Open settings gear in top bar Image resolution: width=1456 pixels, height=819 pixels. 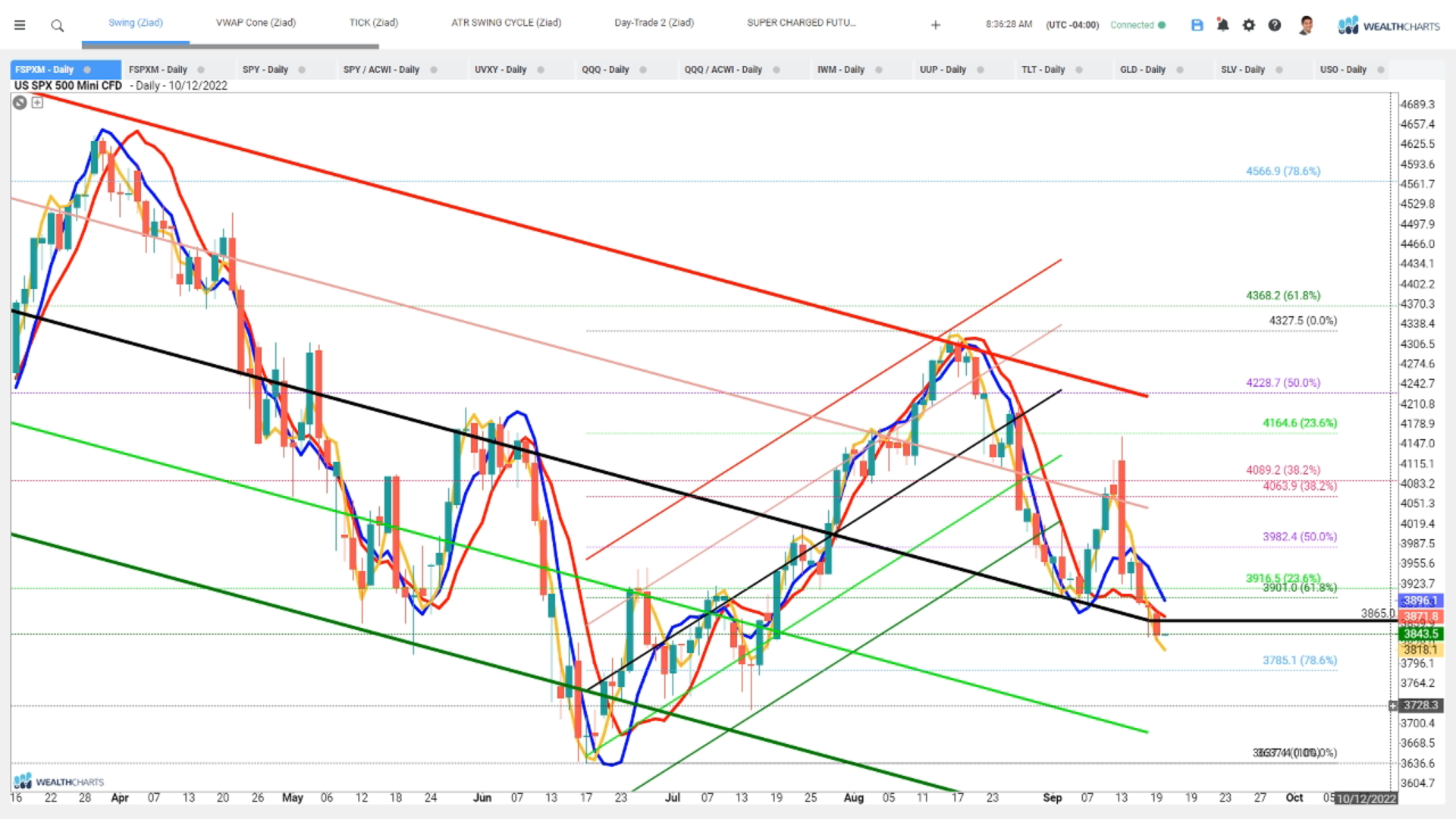click(1248, 25)
